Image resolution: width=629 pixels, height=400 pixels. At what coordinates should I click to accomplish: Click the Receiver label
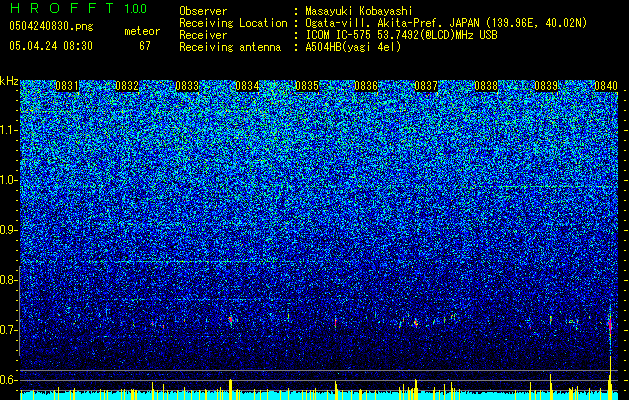coord(203,35)
